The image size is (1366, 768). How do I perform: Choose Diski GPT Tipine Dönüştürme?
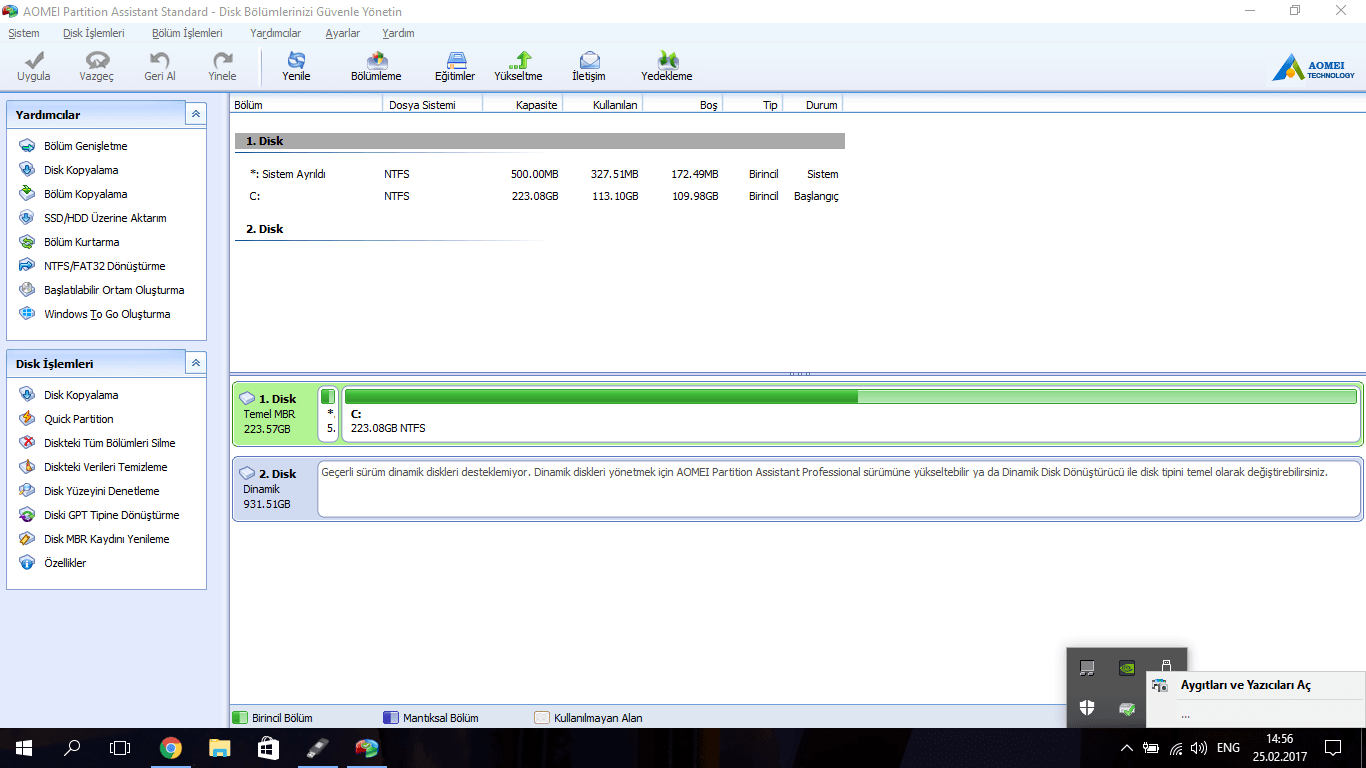point(111,515)
